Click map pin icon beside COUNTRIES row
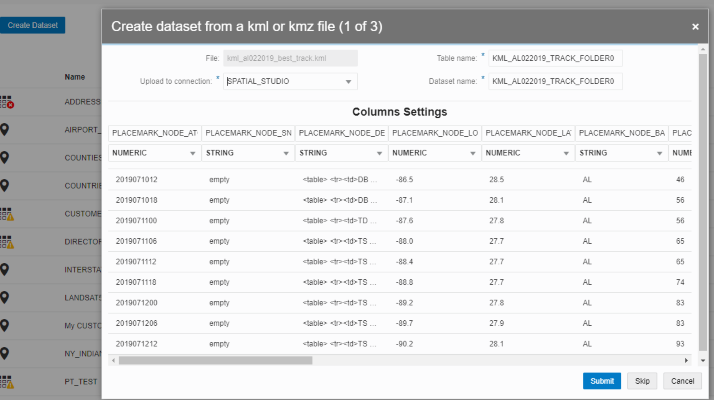Screen dimensions: 714x400 [5, 185]
